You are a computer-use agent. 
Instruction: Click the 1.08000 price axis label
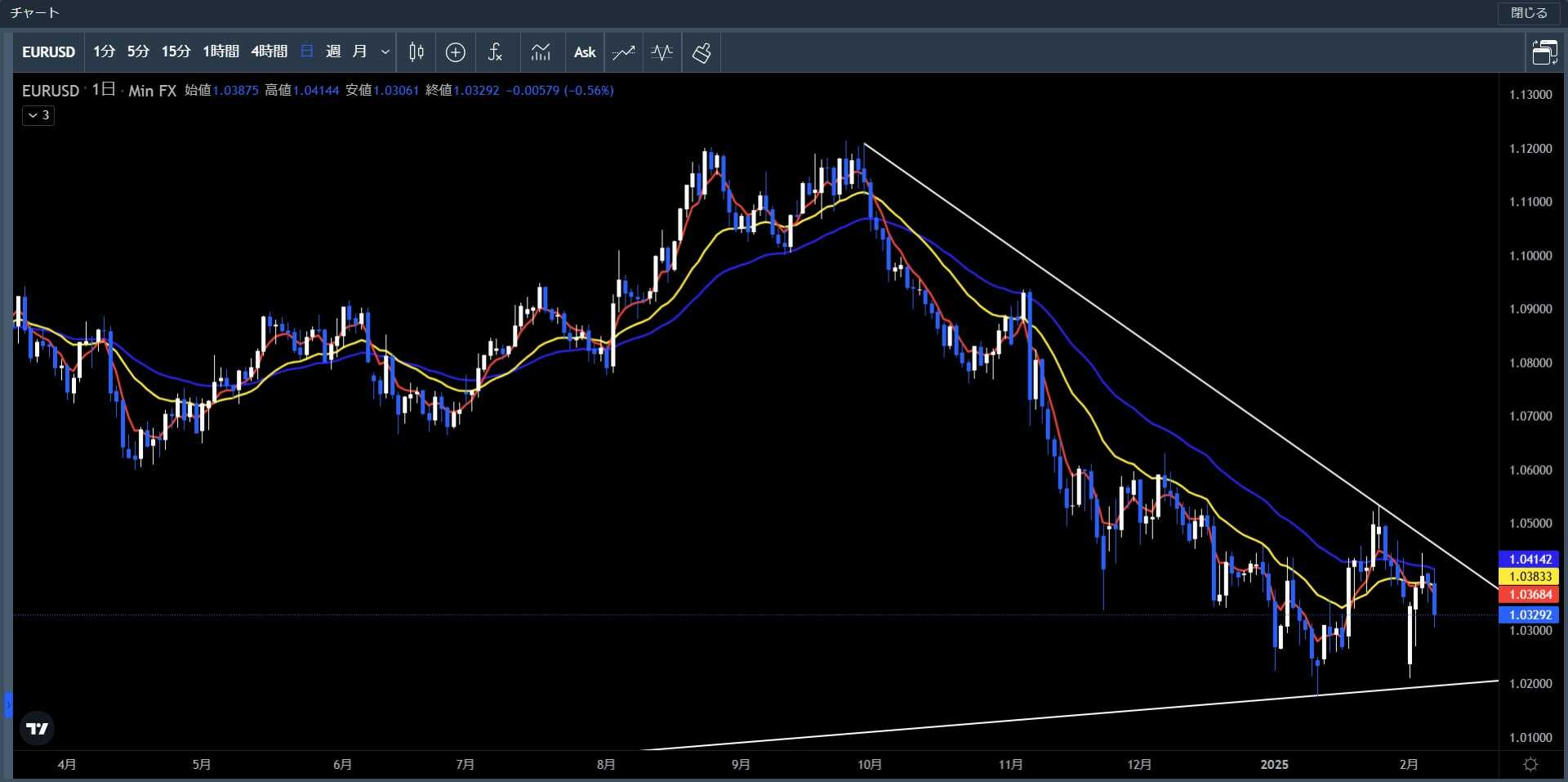pos(1530,363)
